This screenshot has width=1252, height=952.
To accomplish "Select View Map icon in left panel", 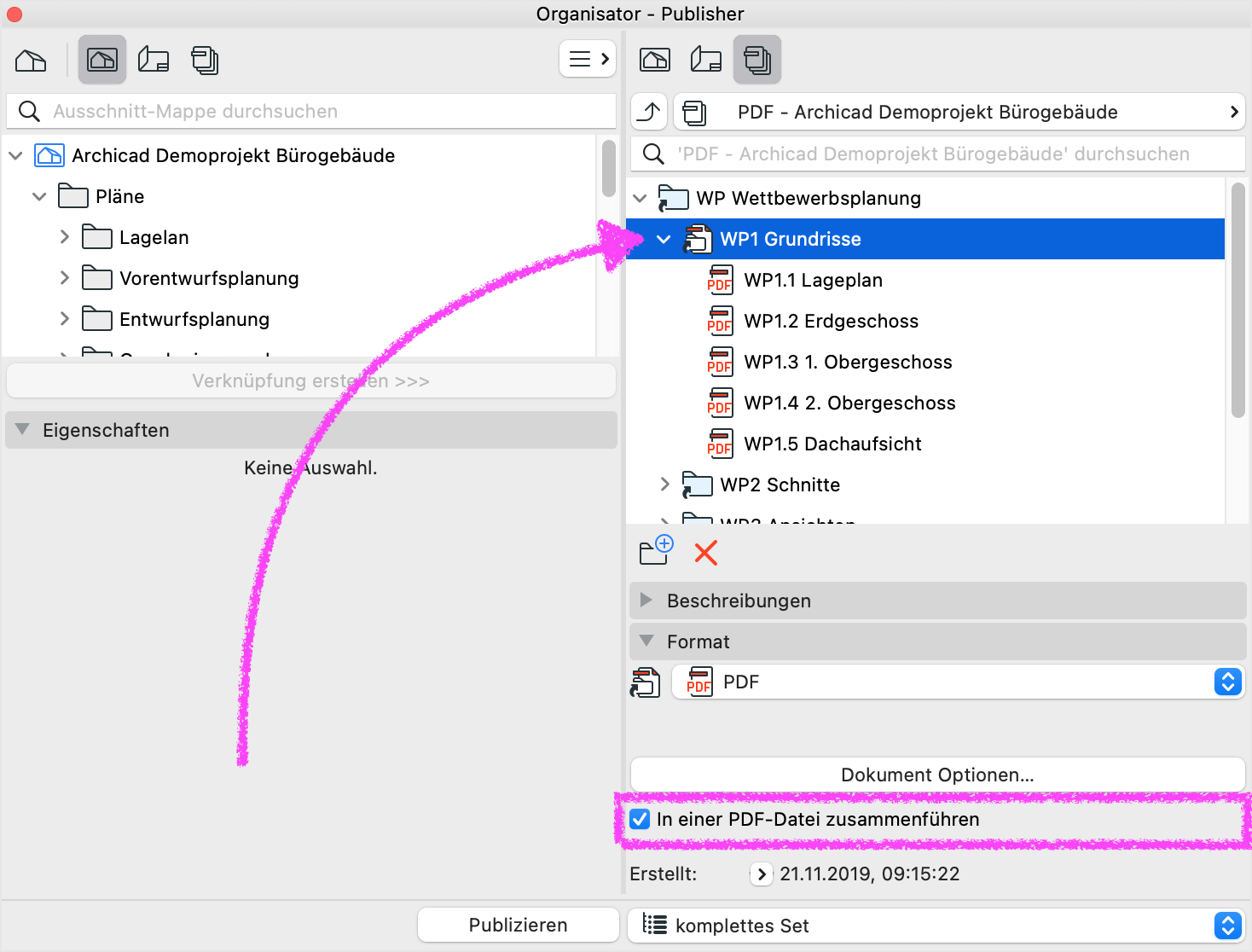I will (102, 60).
